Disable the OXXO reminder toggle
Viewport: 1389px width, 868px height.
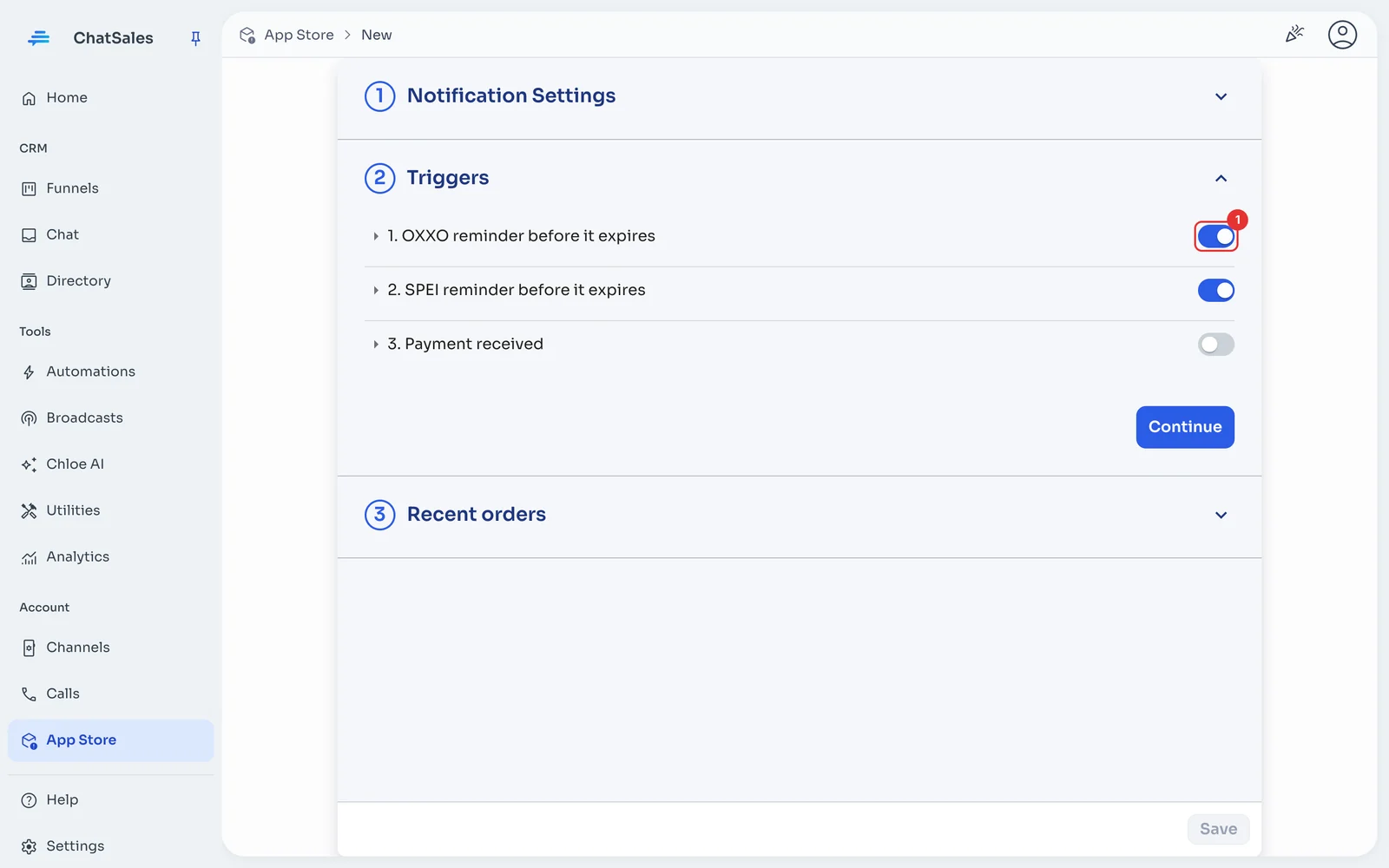pos(1215,236)
